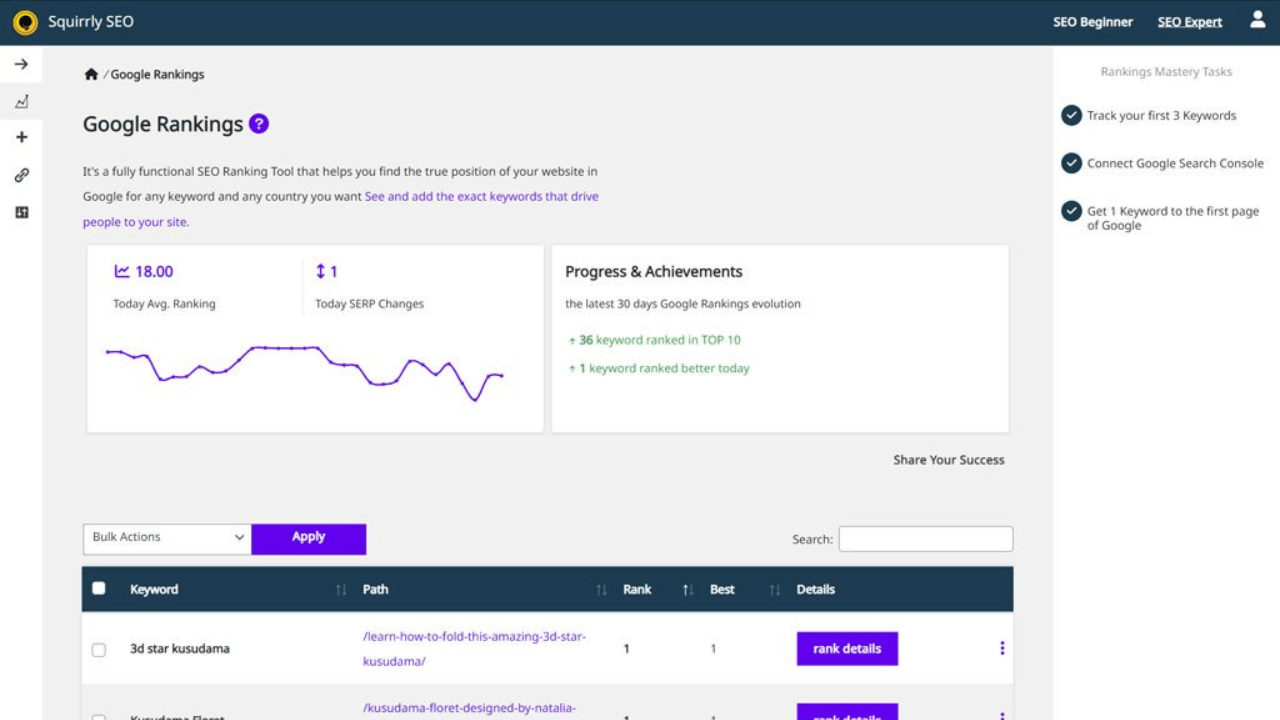The image size is (1280, 720).
Task: Open three-dot menu for 3d star kusudama row
Action: pyautogui.click(x=1002, y=648)
